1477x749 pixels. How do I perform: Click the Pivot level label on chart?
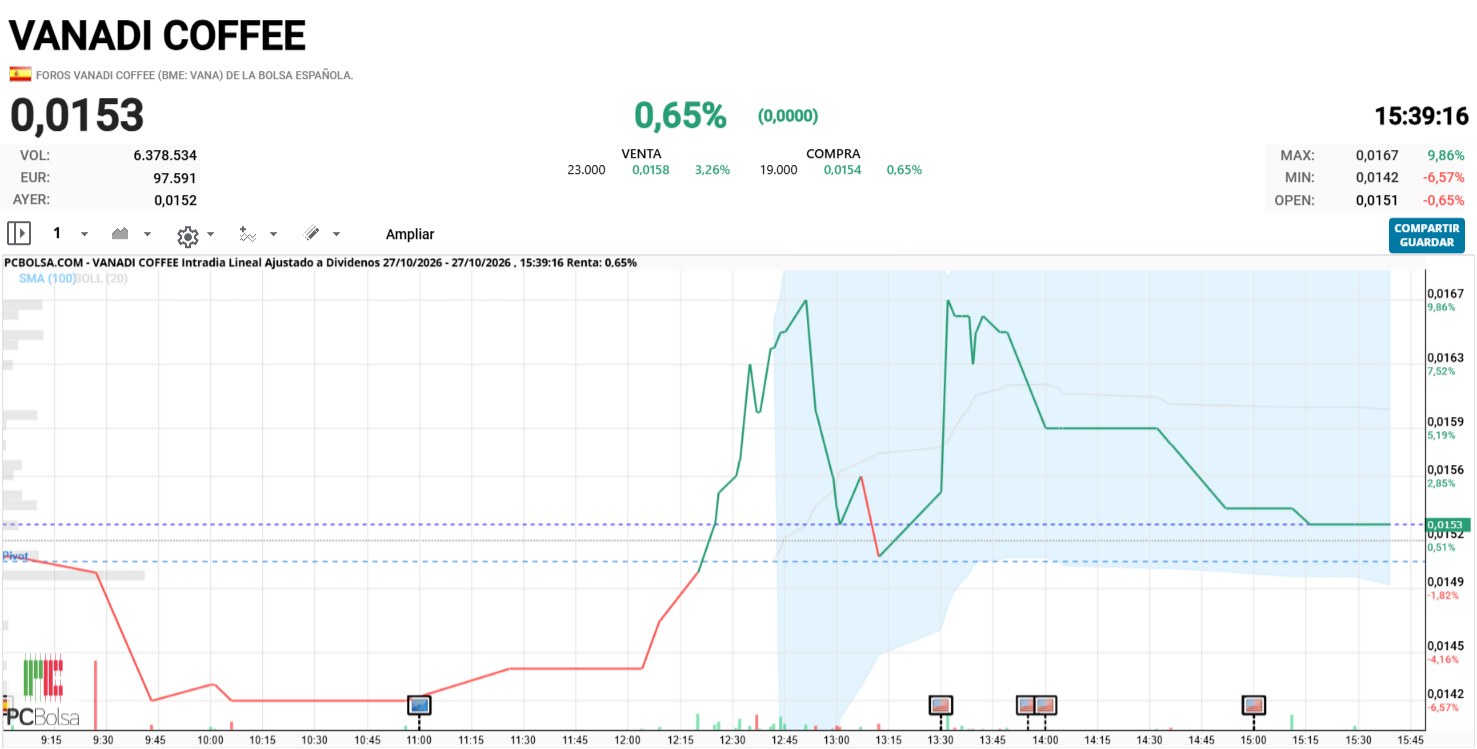click(x=14, y=555)
